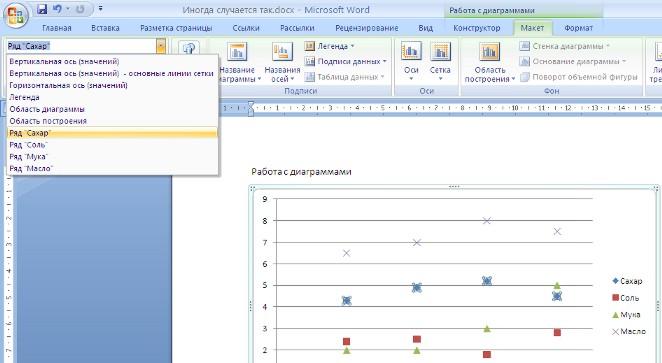Switch to the Вид tab
Image resolution: width=662 pixels, height=363 pixels.
pos(426,28)
